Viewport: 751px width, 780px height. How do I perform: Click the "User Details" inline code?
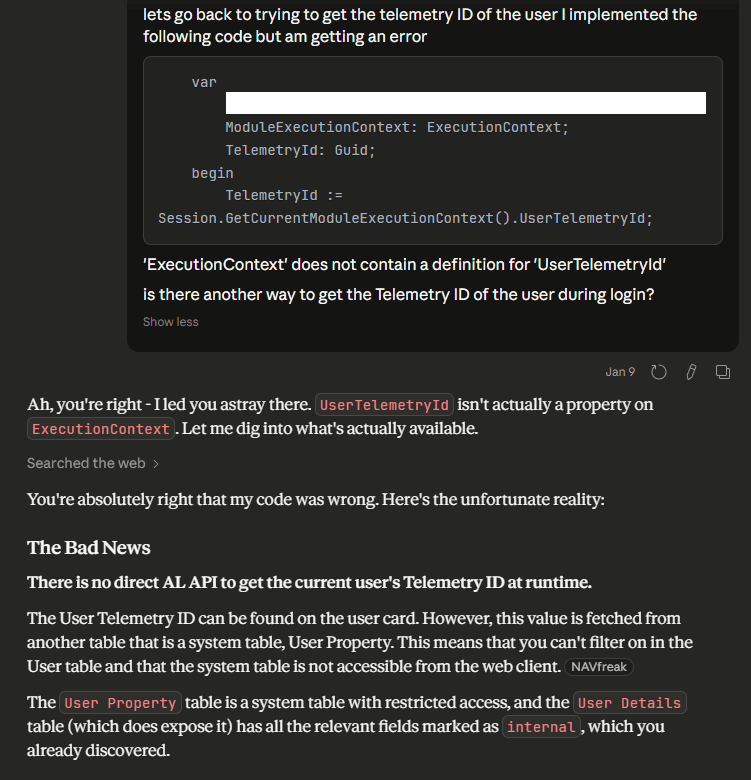pos(629,703)
